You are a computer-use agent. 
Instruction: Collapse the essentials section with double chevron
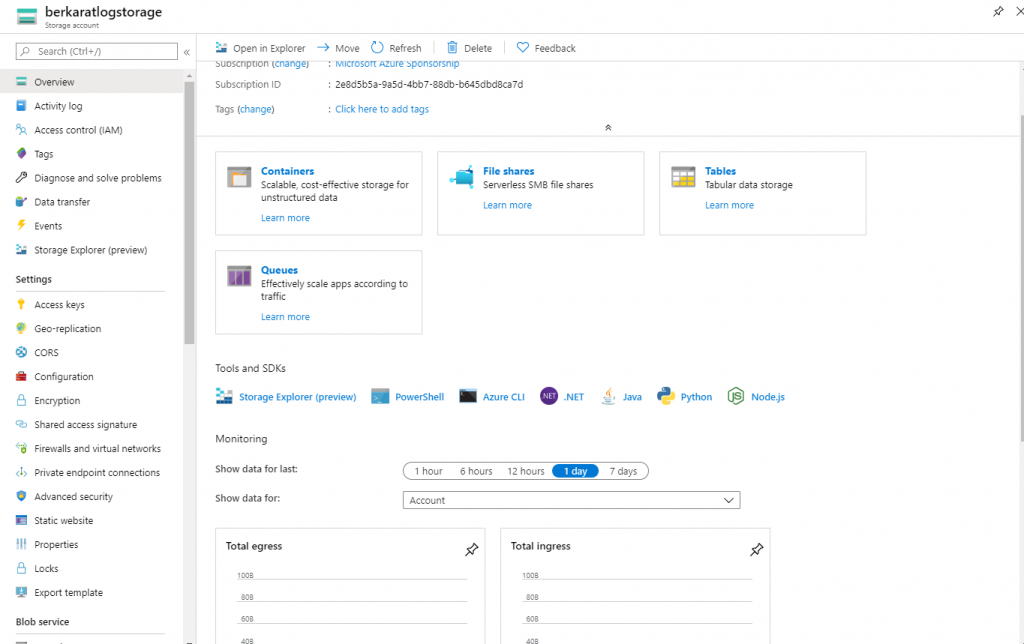point(608,127)
